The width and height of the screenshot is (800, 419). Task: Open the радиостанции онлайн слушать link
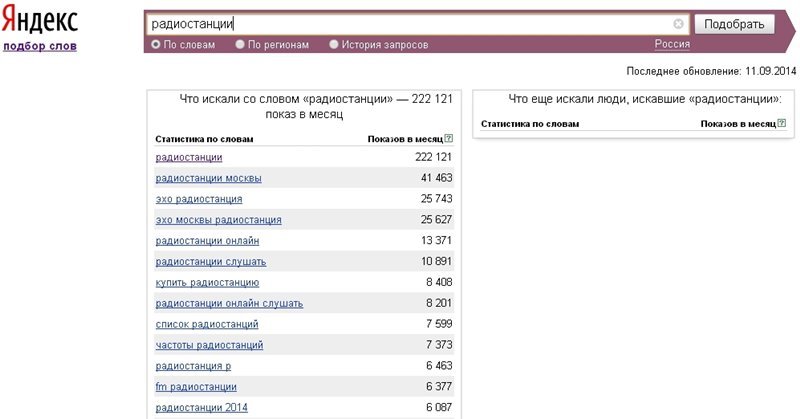tap(229, 303)
